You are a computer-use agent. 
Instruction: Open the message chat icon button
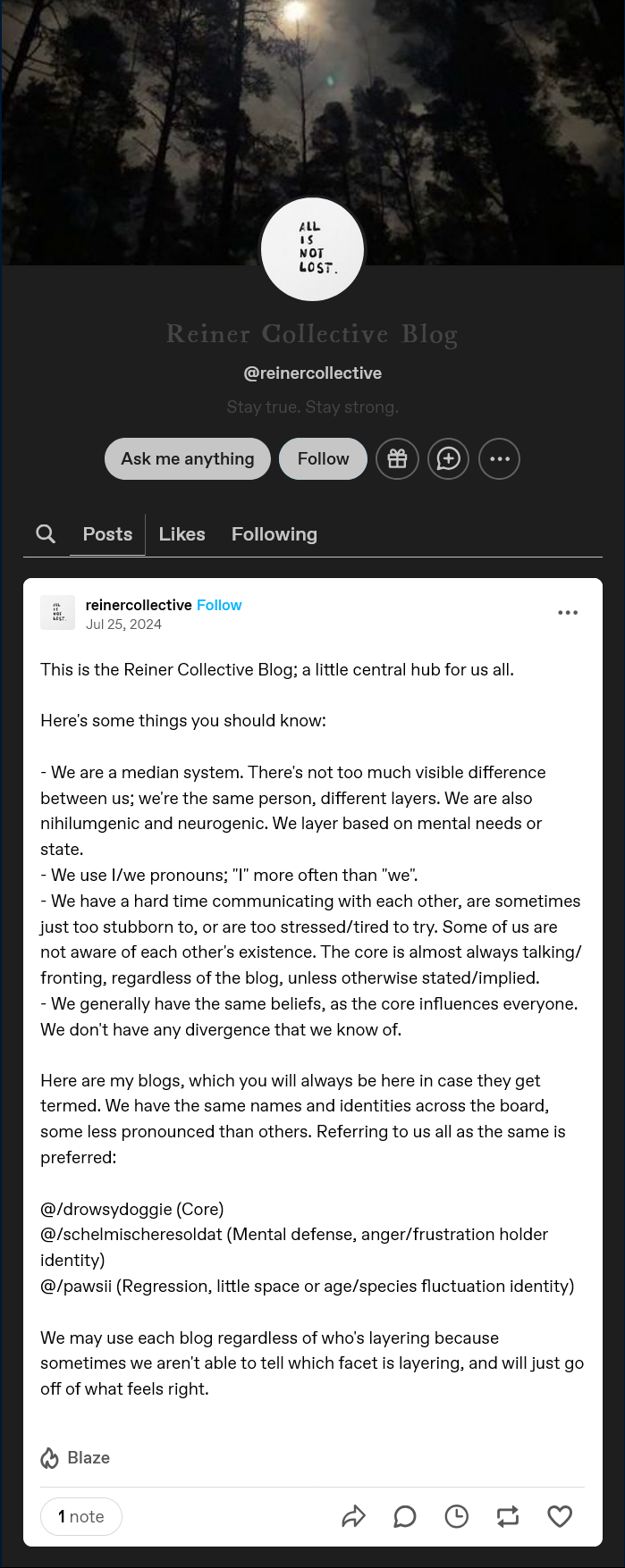click(448, 459)
